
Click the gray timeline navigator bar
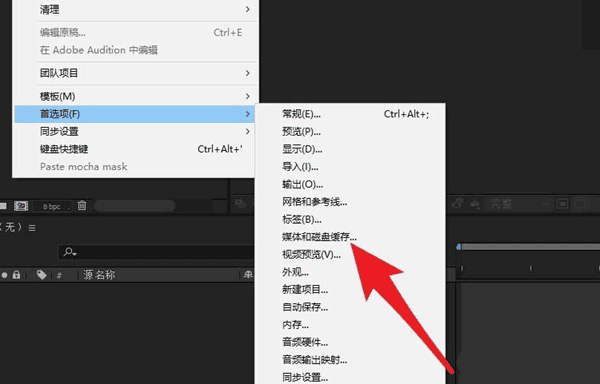pyautogui.click(x=531, y=247)
